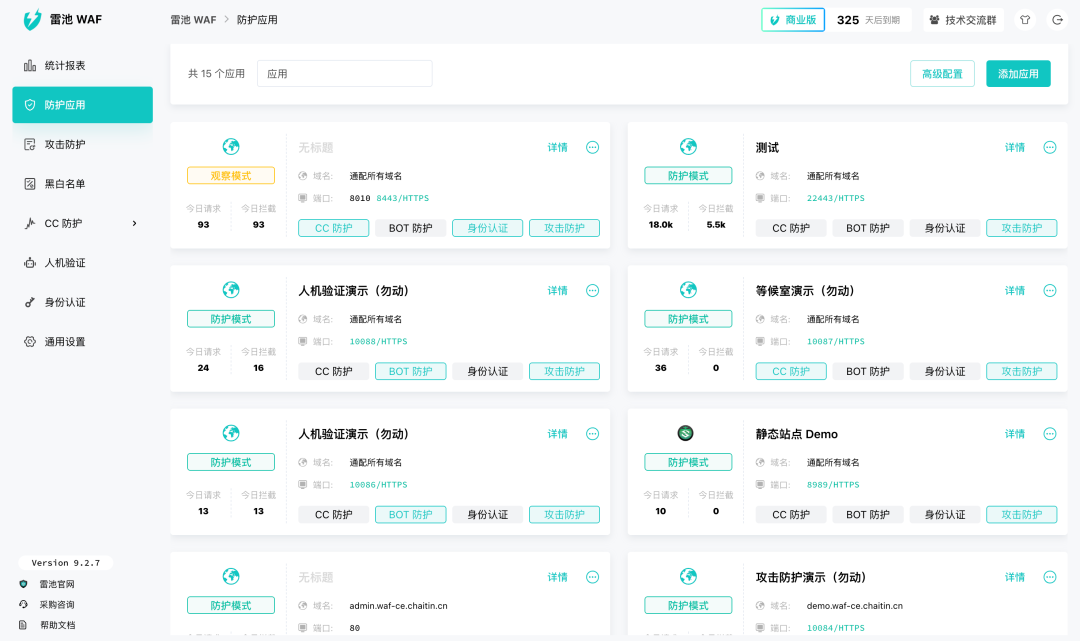Open 详情 for 测试 card
The image size is (1080, 641).
(1015, 147)
